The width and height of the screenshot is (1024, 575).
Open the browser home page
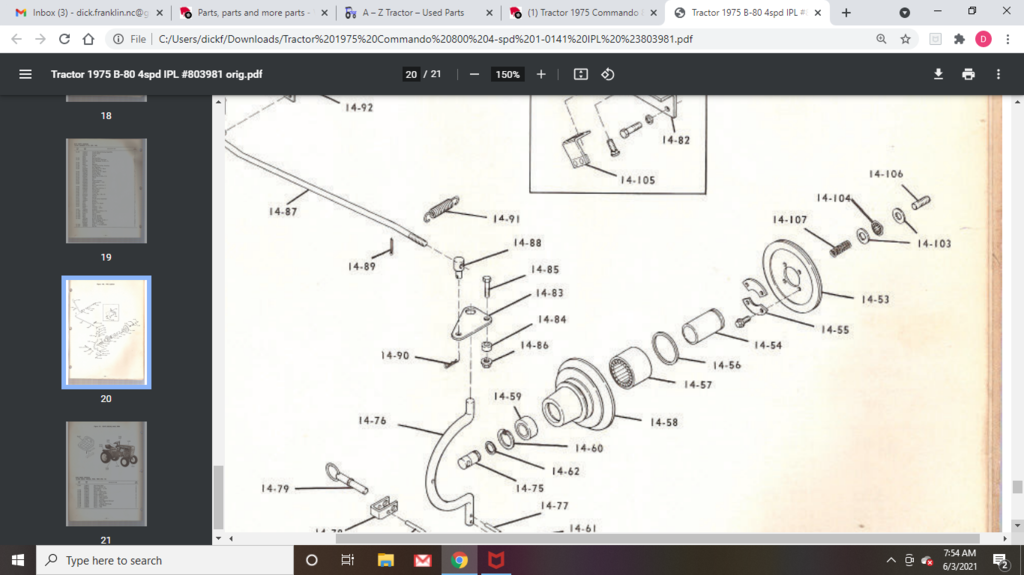(88, 39)
